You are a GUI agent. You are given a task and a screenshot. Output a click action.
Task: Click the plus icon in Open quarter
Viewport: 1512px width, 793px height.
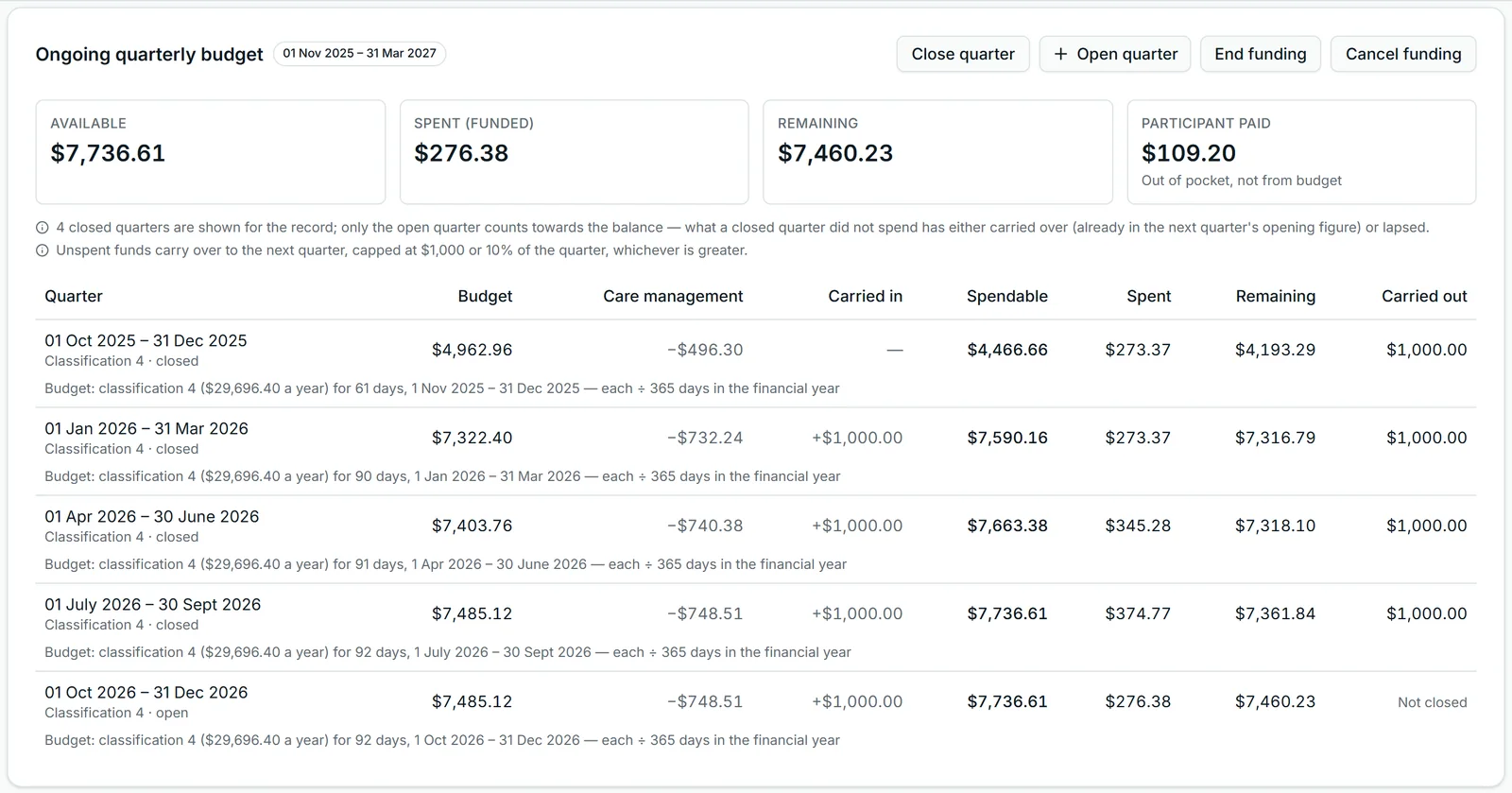[x=1060, y=54]
